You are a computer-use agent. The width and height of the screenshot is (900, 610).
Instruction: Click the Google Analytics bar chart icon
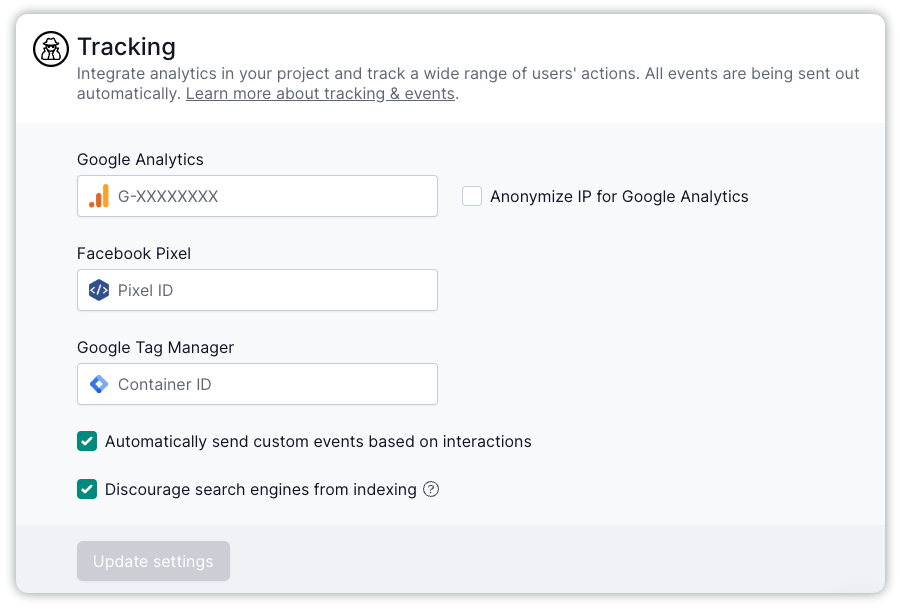pyautogui.click(x=99, y=196)
